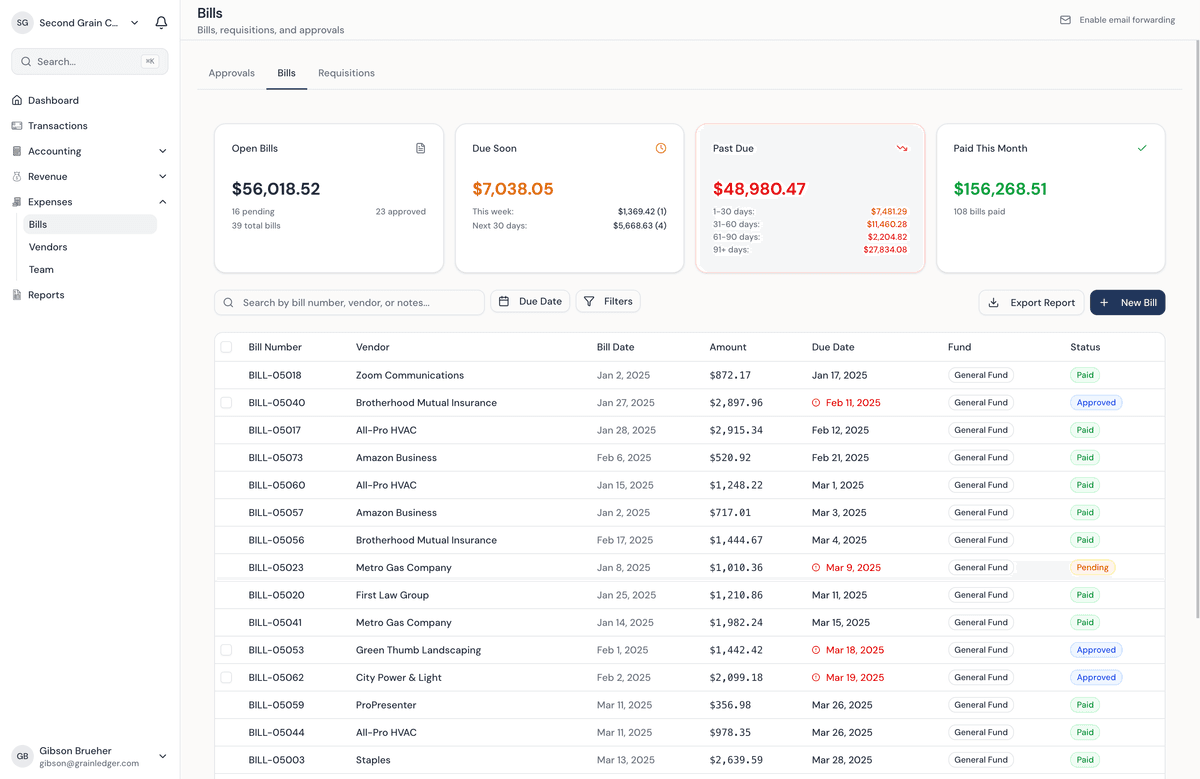Click the Accounting sidebar icon
Screen dimensions: 1200x779
click(17, 151)
